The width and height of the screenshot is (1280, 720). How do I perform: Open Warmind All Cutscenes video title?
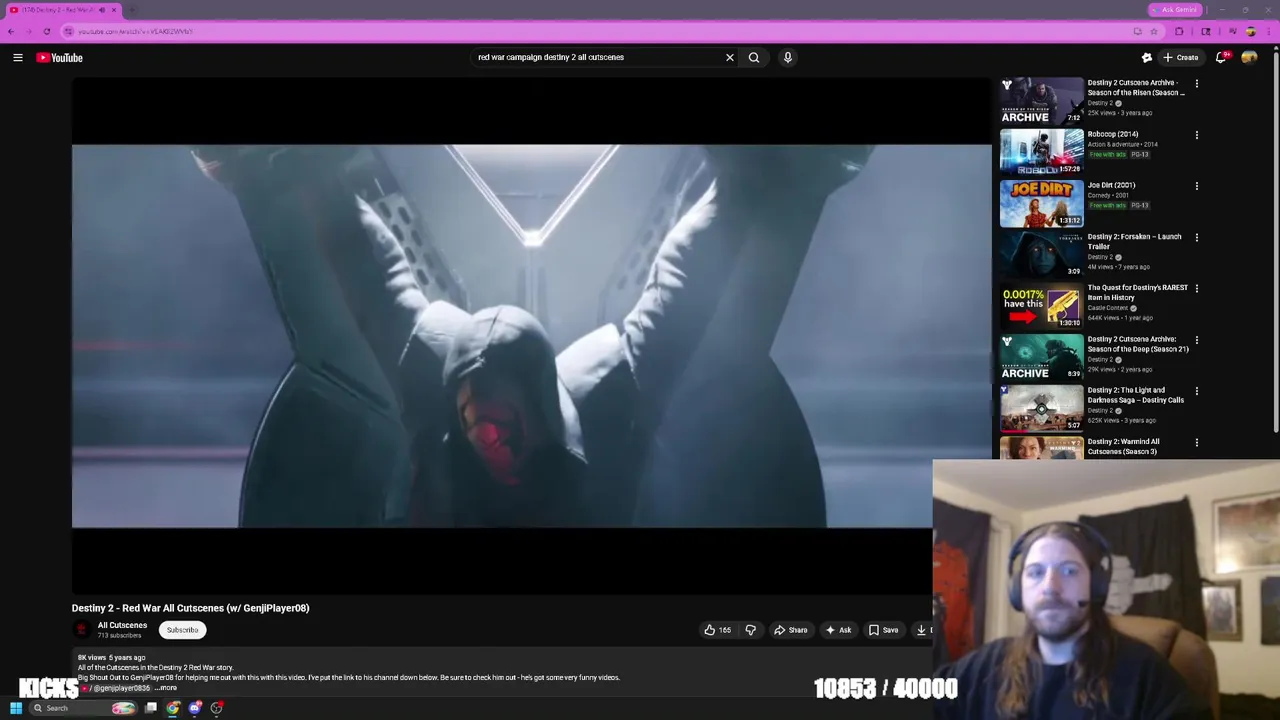(1124, 446)
